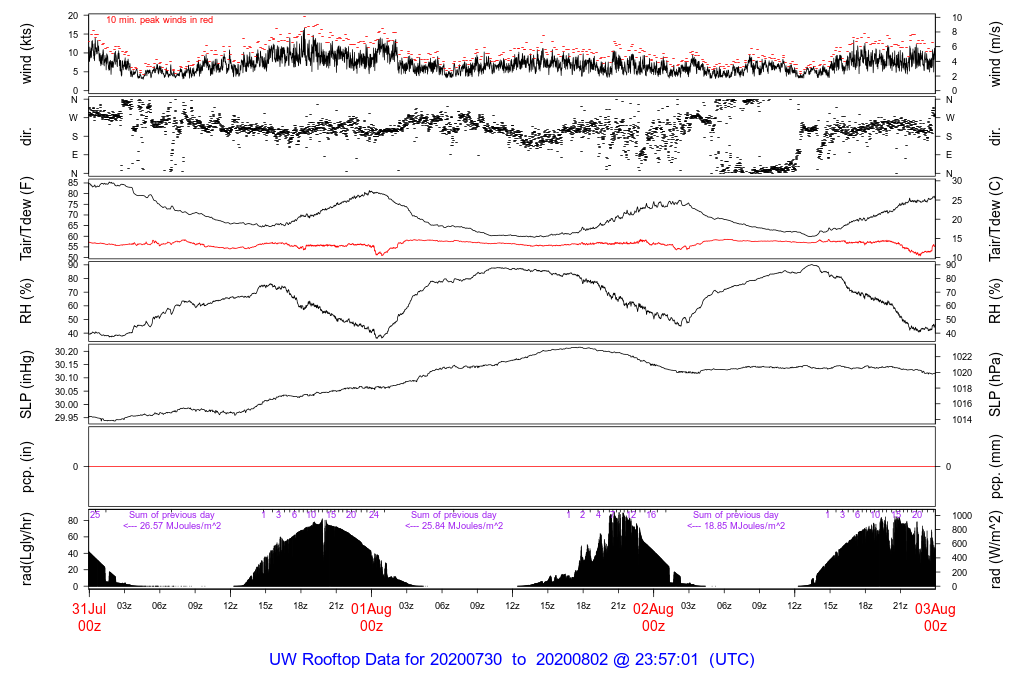Click the 31Jul 00z date marker
Image resolution: width=1024 pixels, height=700 pixels.
(x=89, y=617)
